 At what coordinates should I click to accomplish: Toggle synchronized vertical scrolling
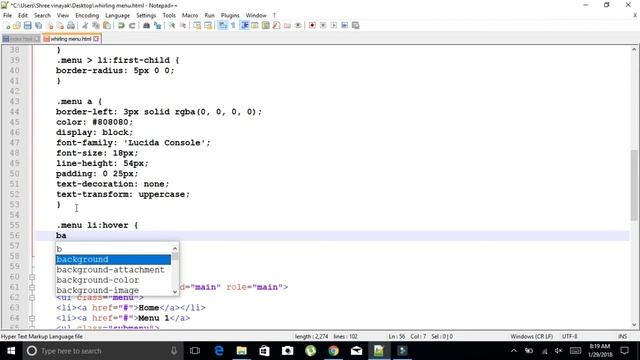(x=197, y=25)
